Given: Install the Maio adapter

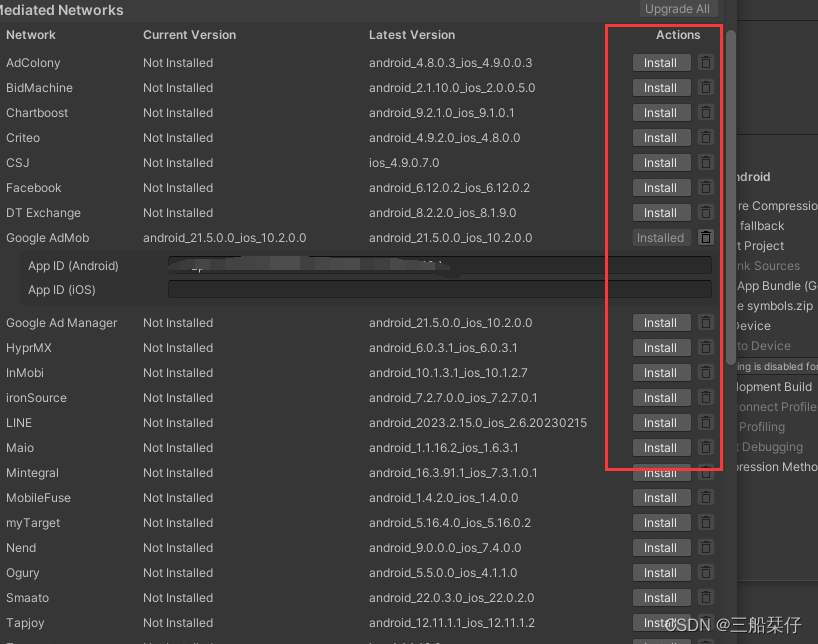Looking at the screenshot, I should (x=661, y=448).
